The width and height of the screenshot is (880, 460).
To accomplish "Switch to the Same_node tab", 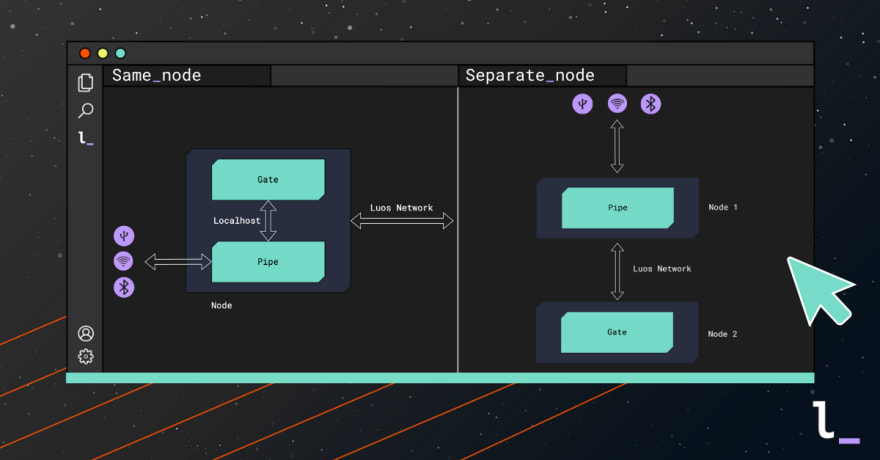I will click(187, 75).
